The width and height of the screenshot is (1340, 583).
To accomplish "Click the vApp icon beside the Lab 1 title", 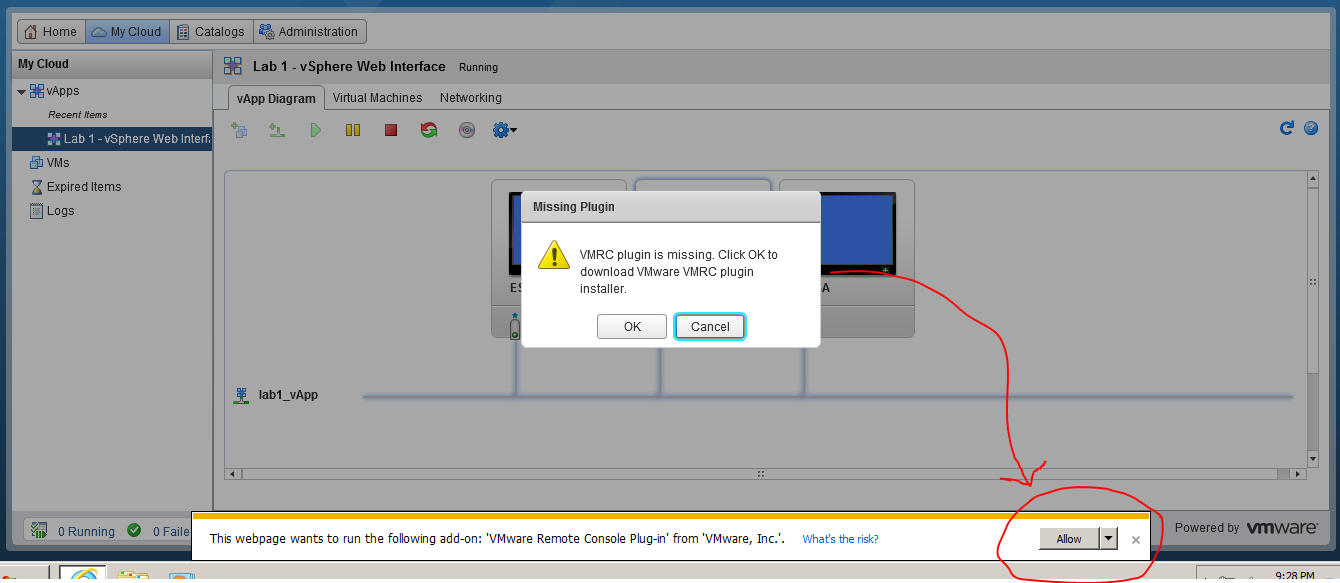I will pyautogui.click(x=233, y=66).
